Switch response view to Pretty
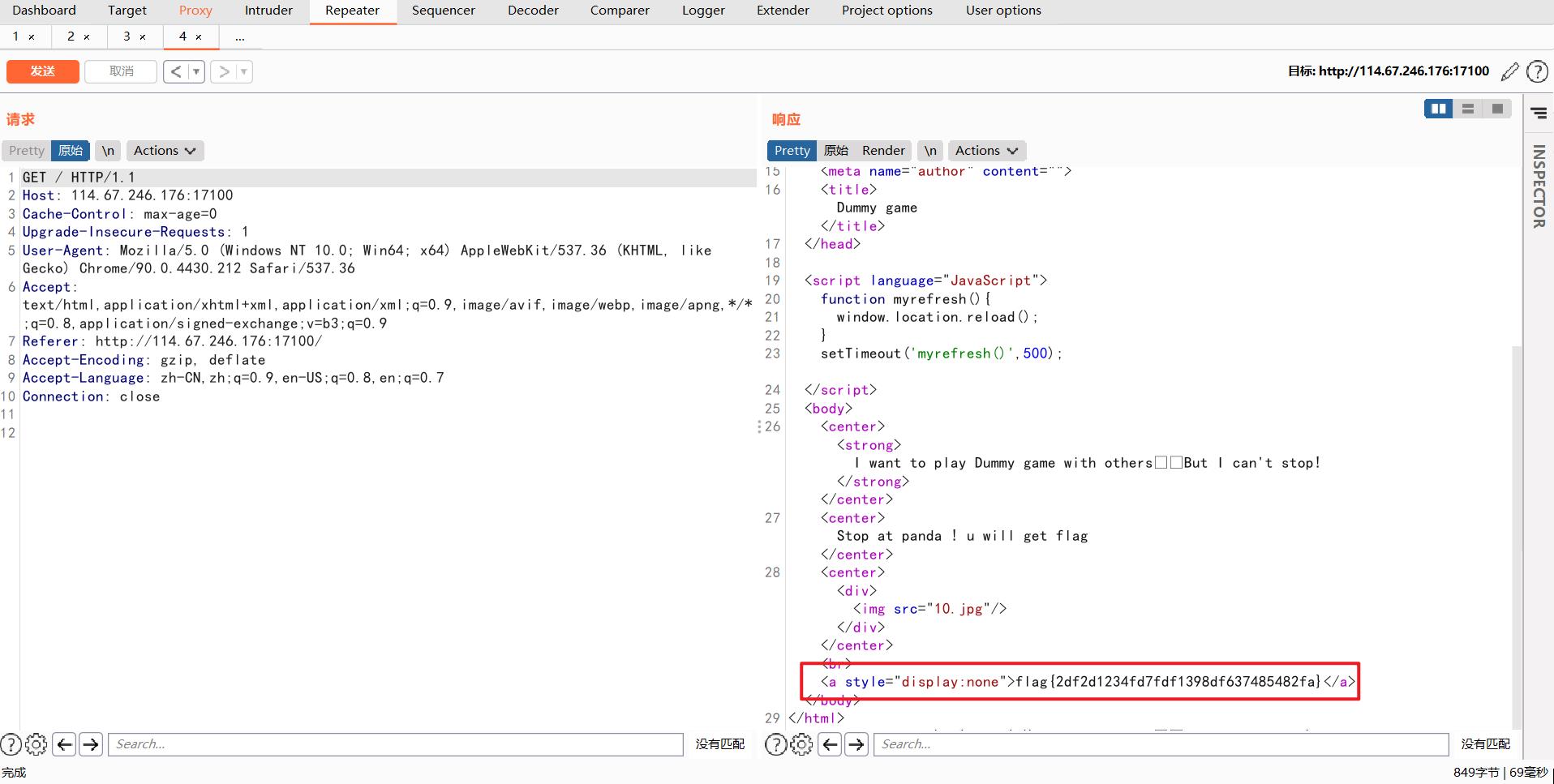The width and height of the screenshot is (1554, 784). coord(792,150)
